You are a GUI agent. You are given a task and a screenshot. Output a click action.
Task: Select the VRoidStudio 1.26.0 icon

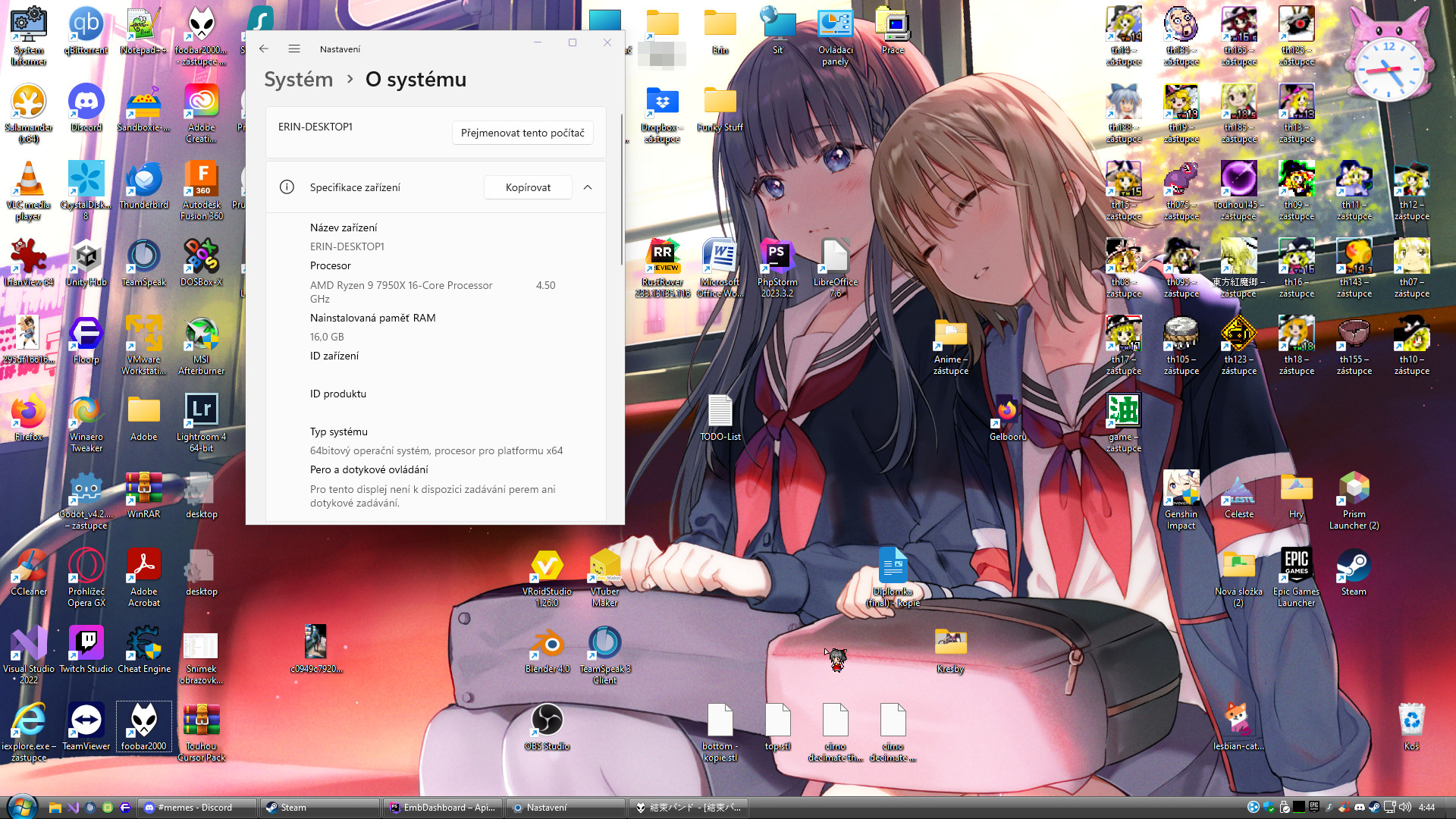pos(548,577)
